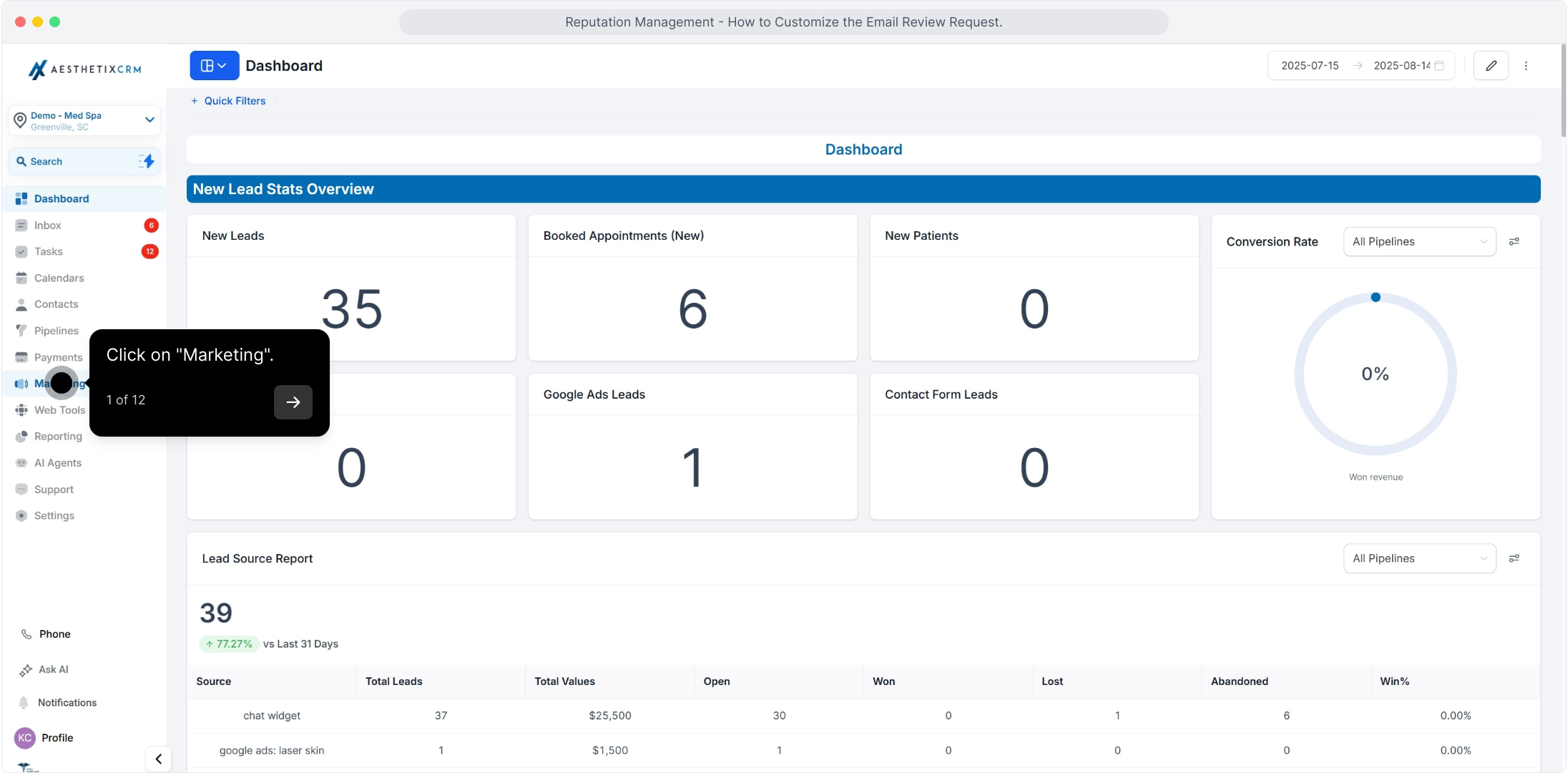Click the Win% column header
Screen dimensions: 1568x773
pyautogui.click(x=1395, y=681)
